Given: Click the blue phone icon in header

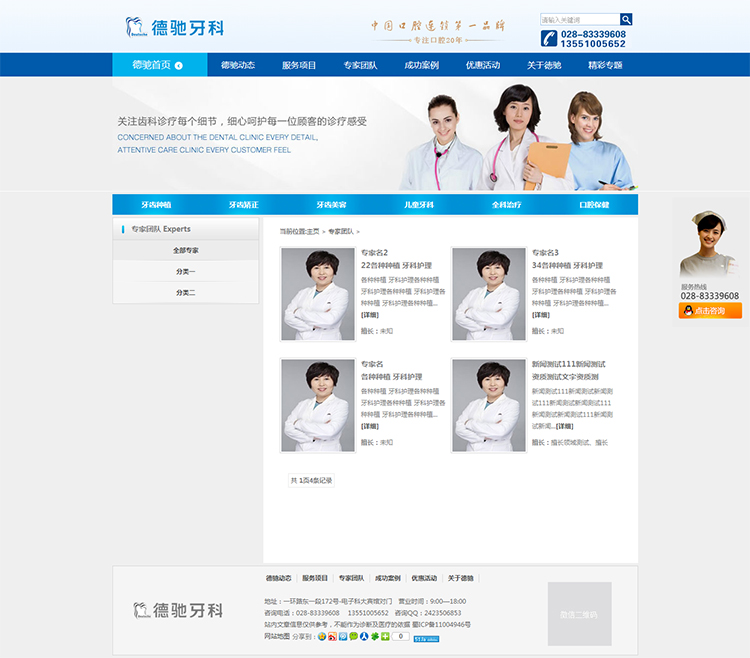Looking at the screenshot, I should tap(549, 38).
